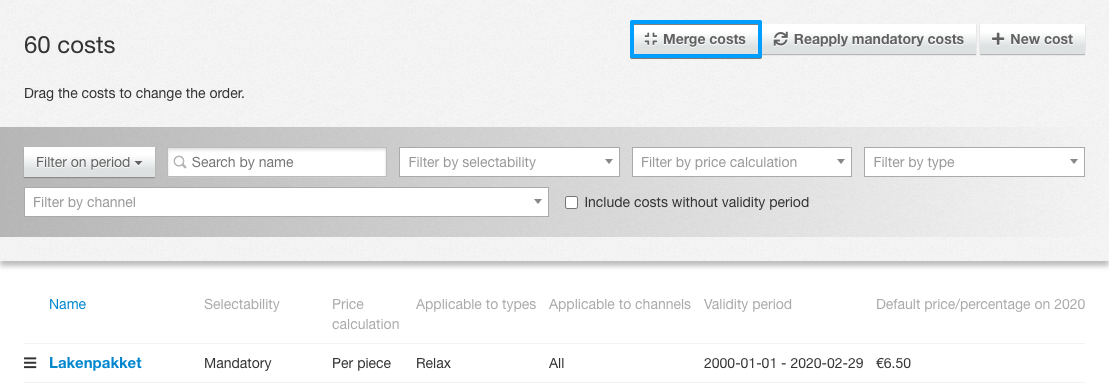Screen dimensions: 1109x385
Task: Click the Reapply mandatory costs button
Action: coord(869,39)
